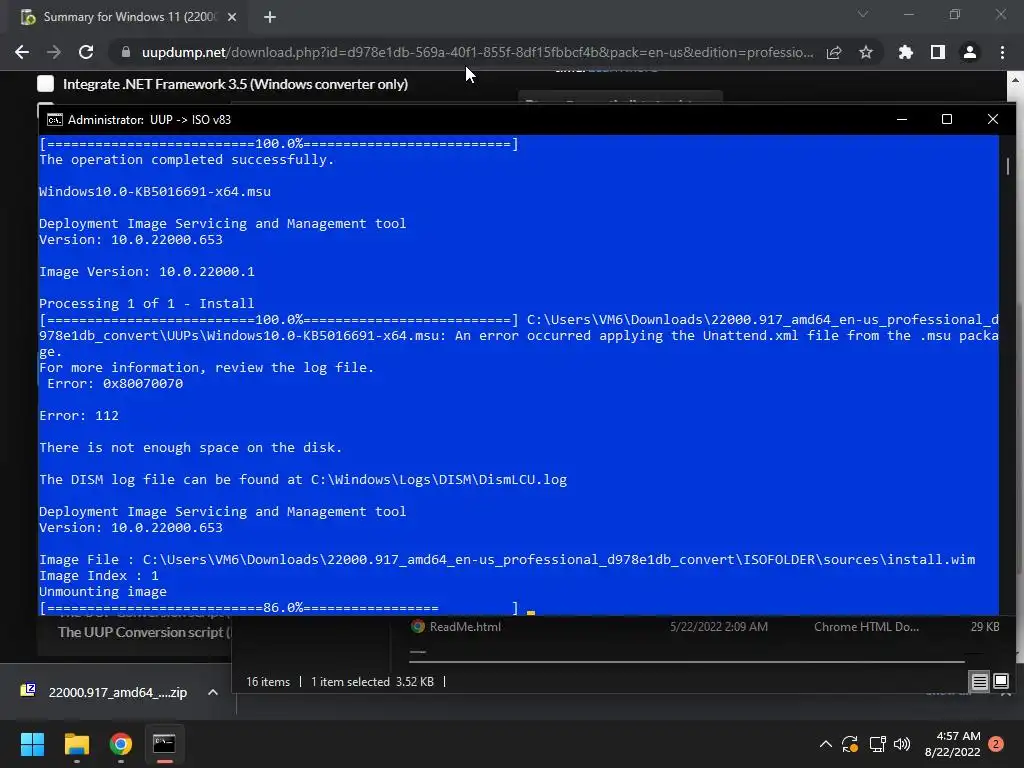Open Chrome tab search chevron
Screen dimensions: 1024x768
coord(863,14)
